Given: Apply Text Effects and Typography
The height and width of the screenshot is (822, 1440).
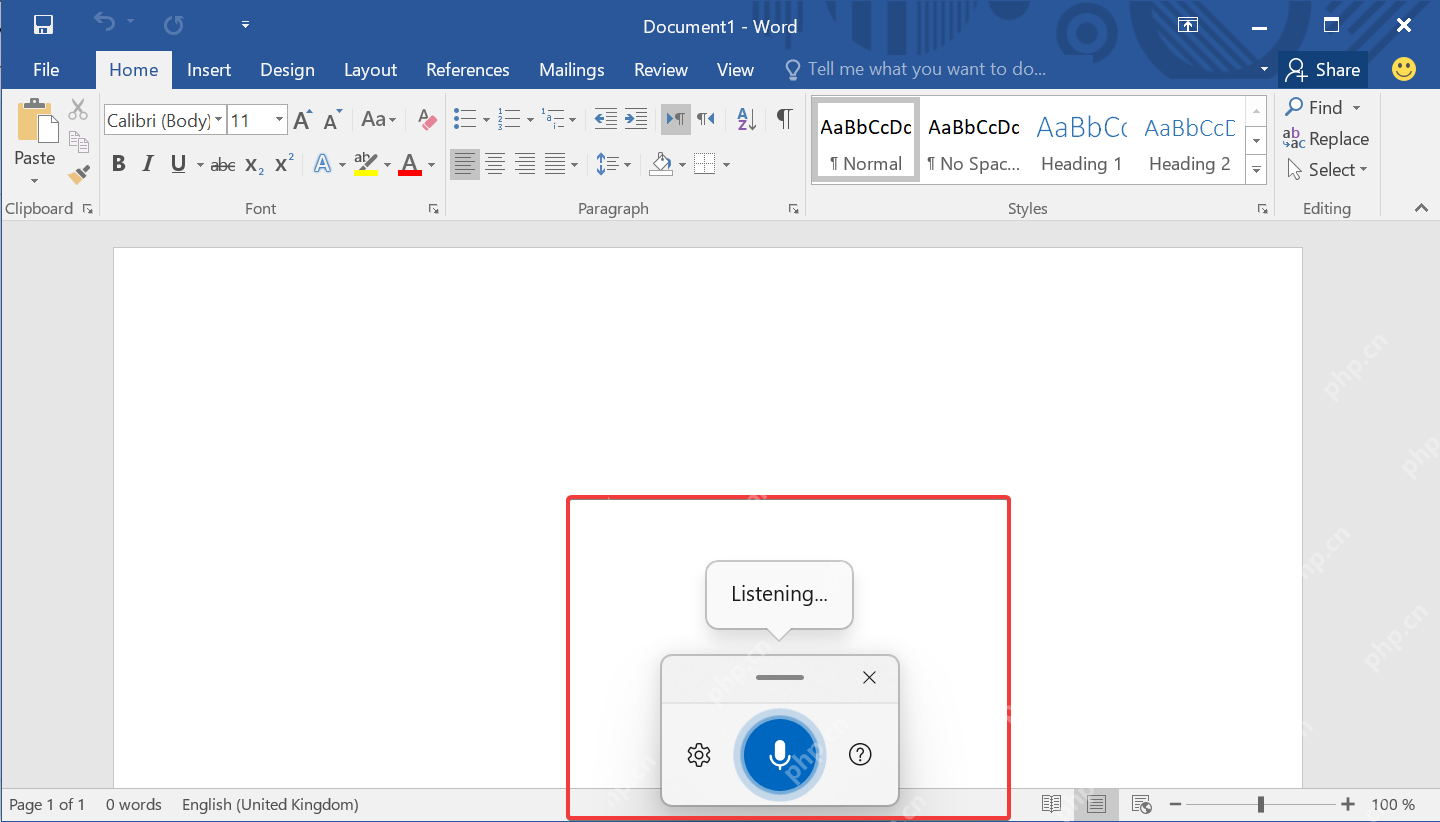Looking at the screenshot, I should point(322,164).
